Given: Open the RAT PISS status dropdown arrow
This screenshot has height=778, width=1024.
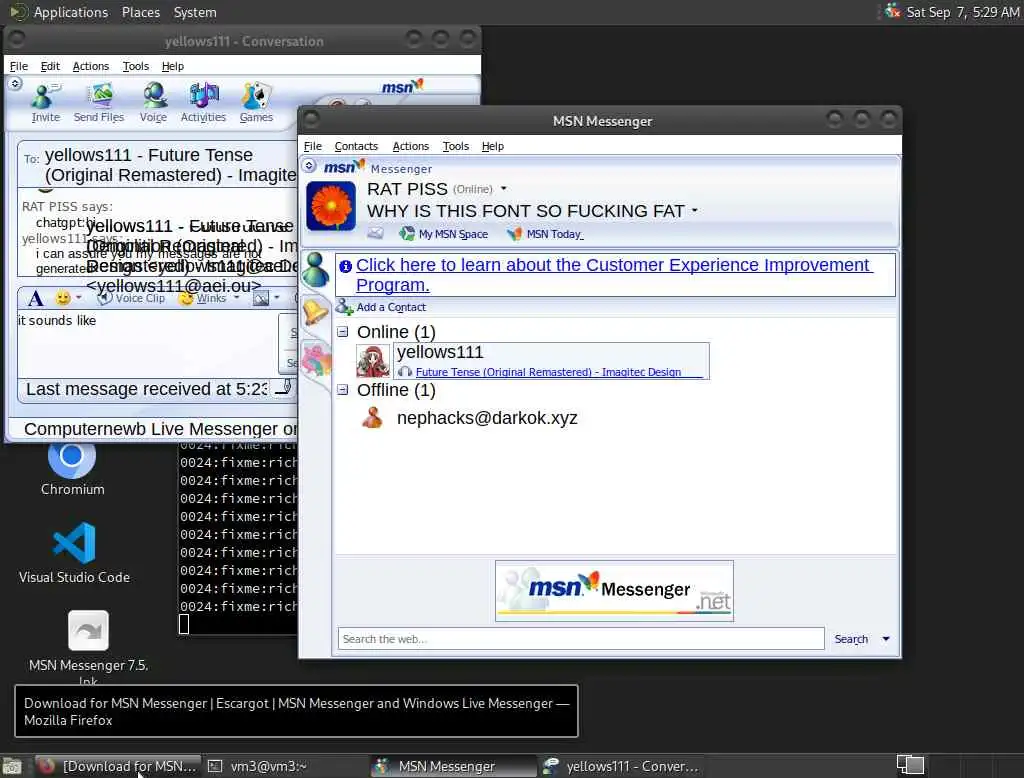Looking at the screenshot, I should pyautogui.click(x=504, y=189).
